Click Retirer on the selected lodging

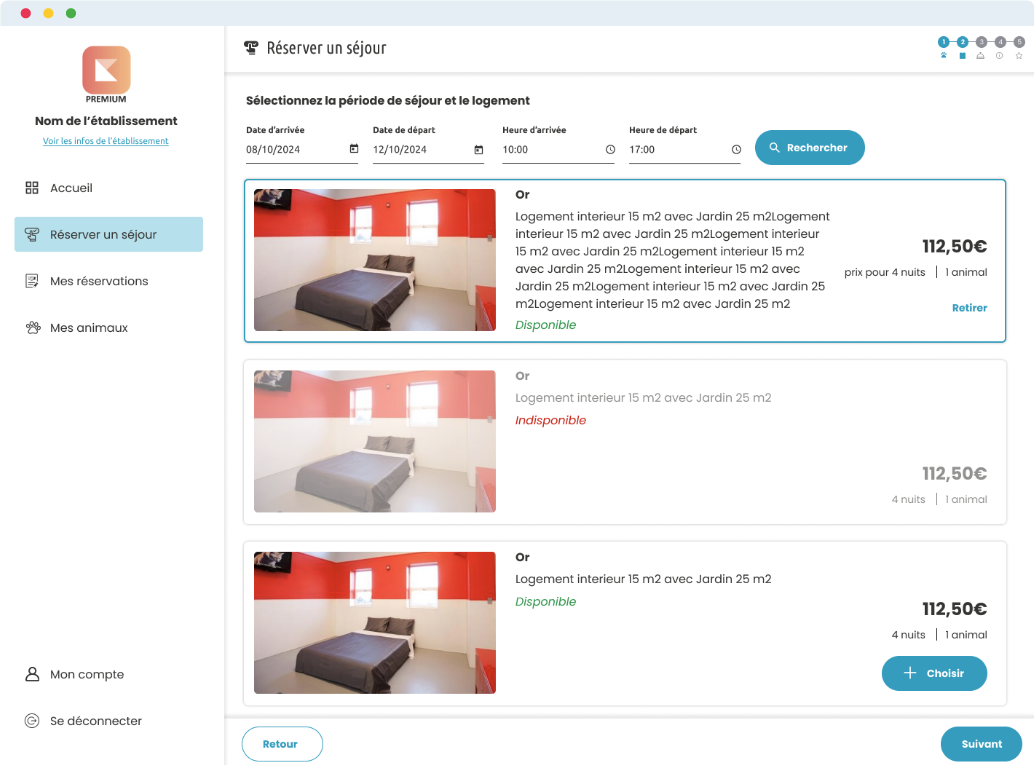(x=970, y=308)
